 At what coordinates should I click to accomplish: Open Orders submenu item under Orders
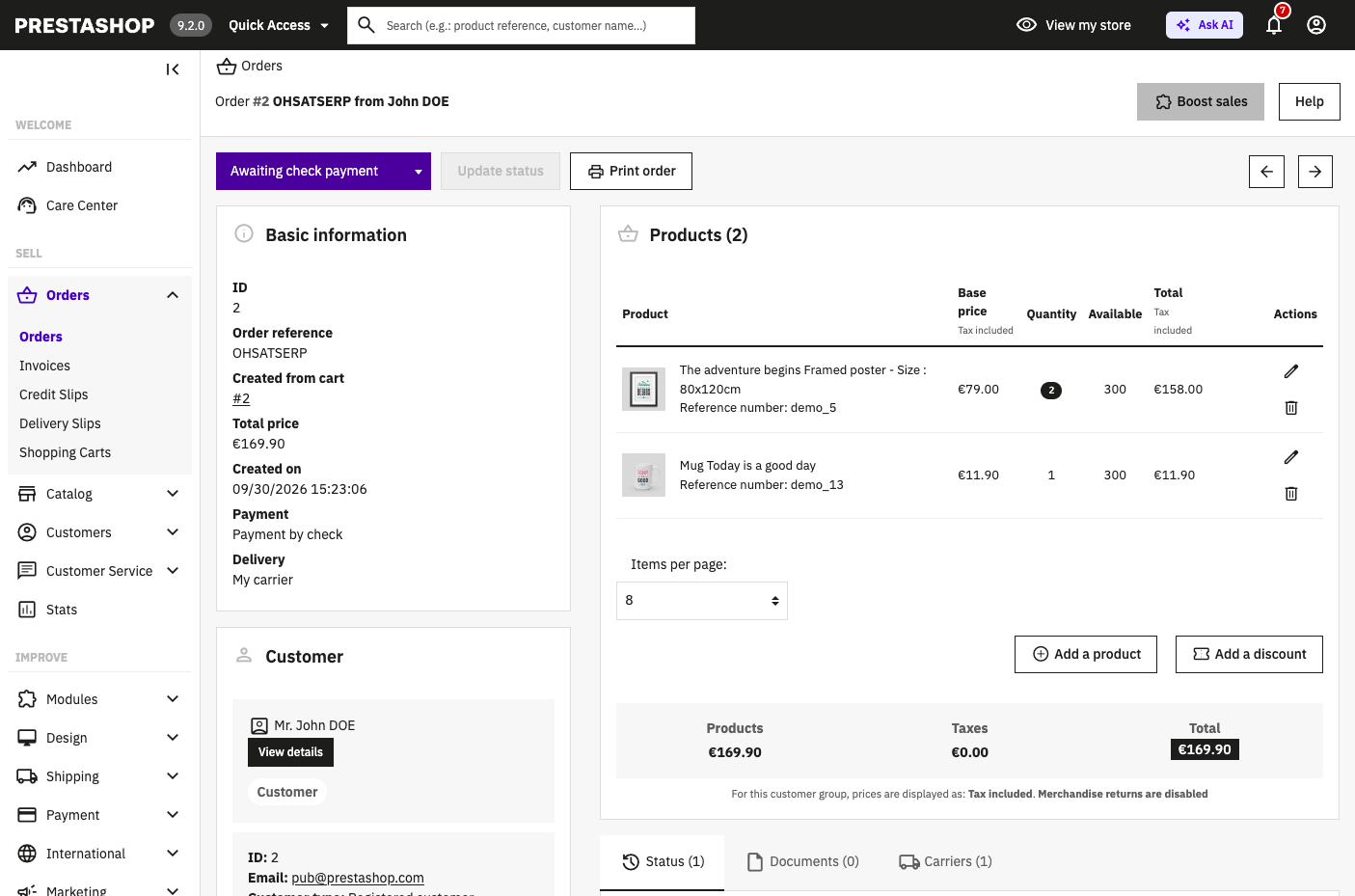tap(41, 337)
